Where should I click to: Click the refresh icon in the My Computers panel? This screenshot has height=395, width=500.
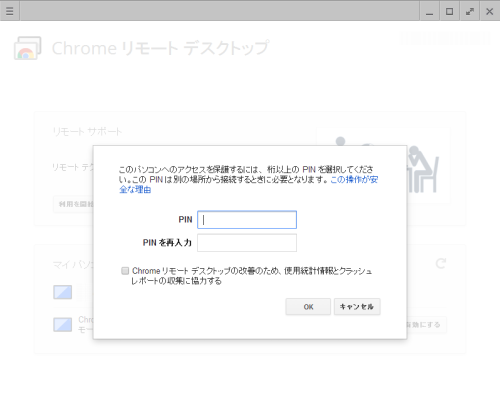point(441,263)
